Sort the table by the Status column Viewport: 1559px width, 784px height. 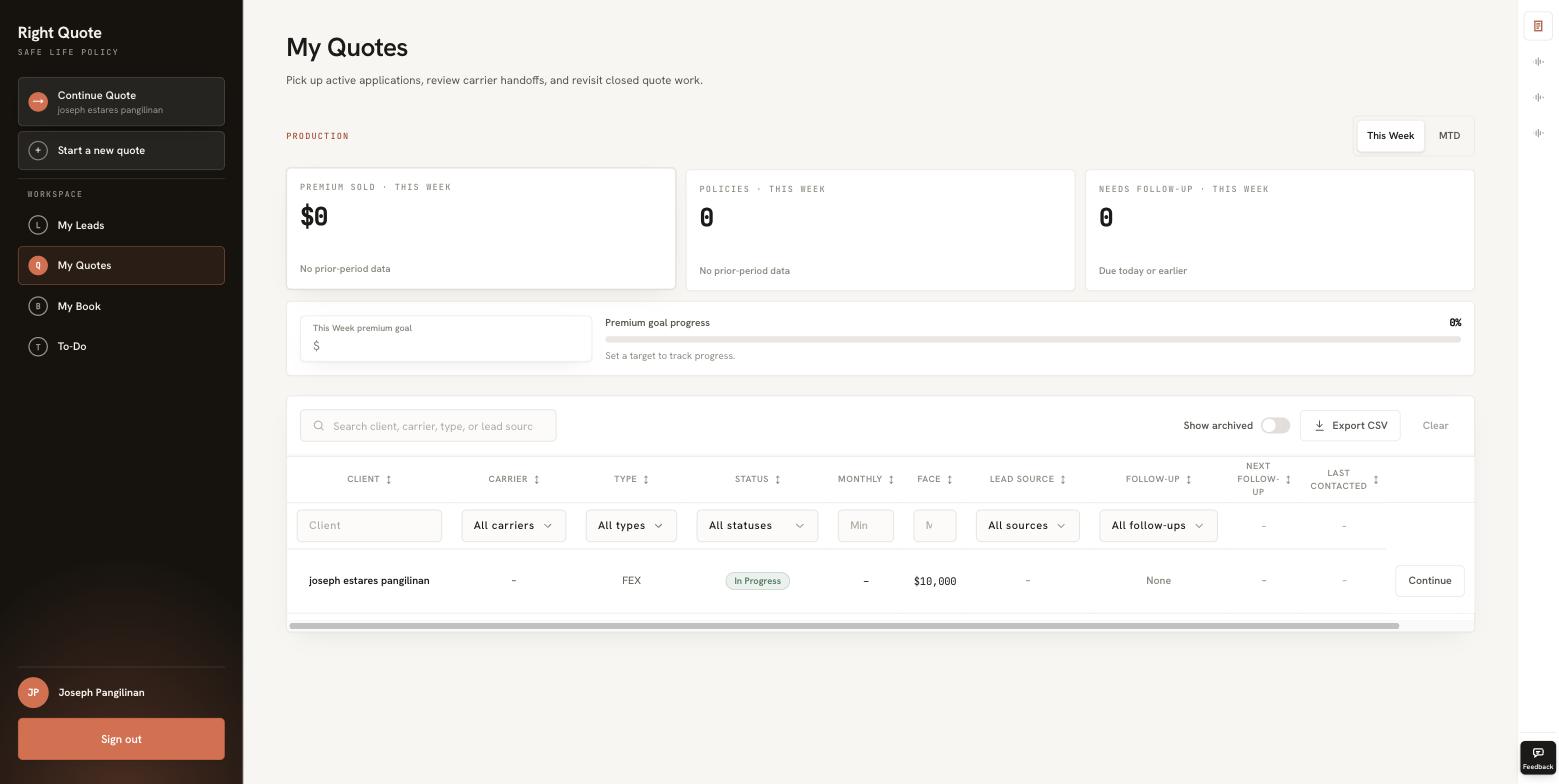757,479
